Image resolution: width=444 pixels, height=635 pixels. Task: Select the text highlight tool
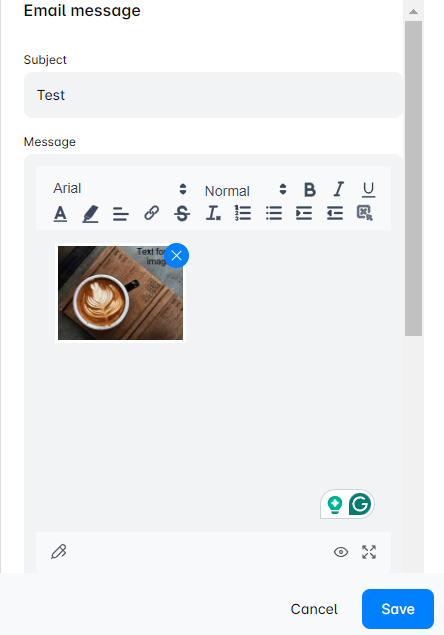90,213
